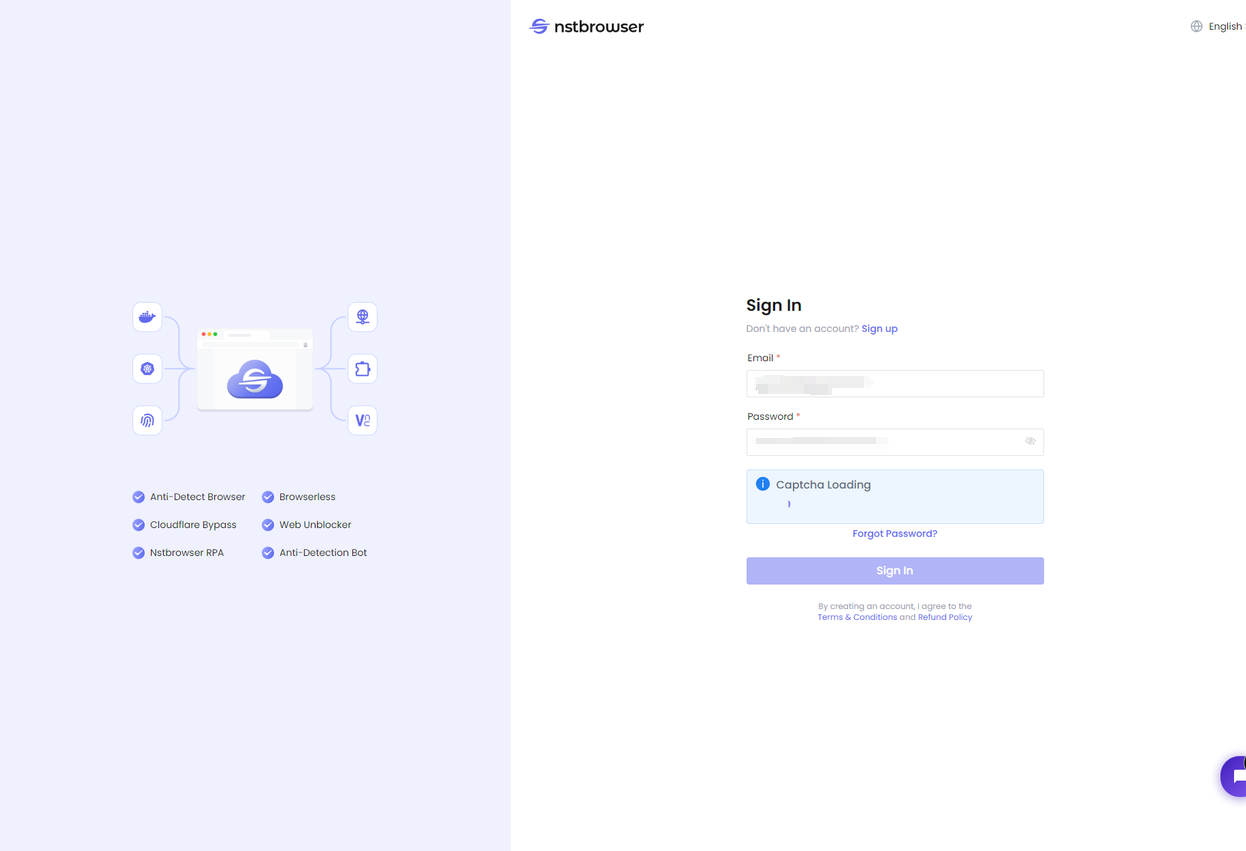Open the Sign up link
1246x851 pixels.
tap(879, 329)
